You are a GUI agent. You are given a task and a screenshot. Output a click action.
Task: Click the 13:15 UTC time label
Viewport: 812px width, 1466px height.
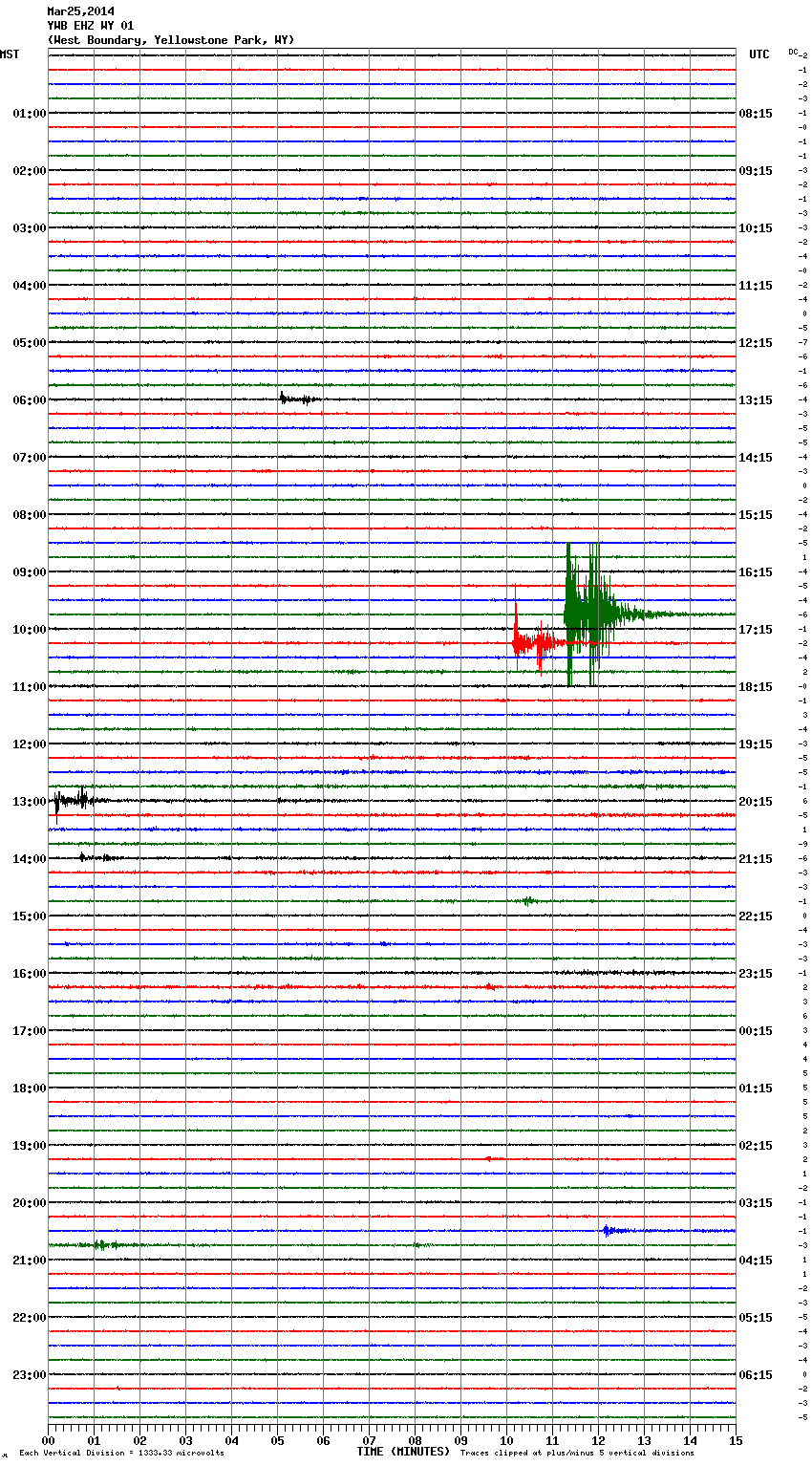click(756, 400)
